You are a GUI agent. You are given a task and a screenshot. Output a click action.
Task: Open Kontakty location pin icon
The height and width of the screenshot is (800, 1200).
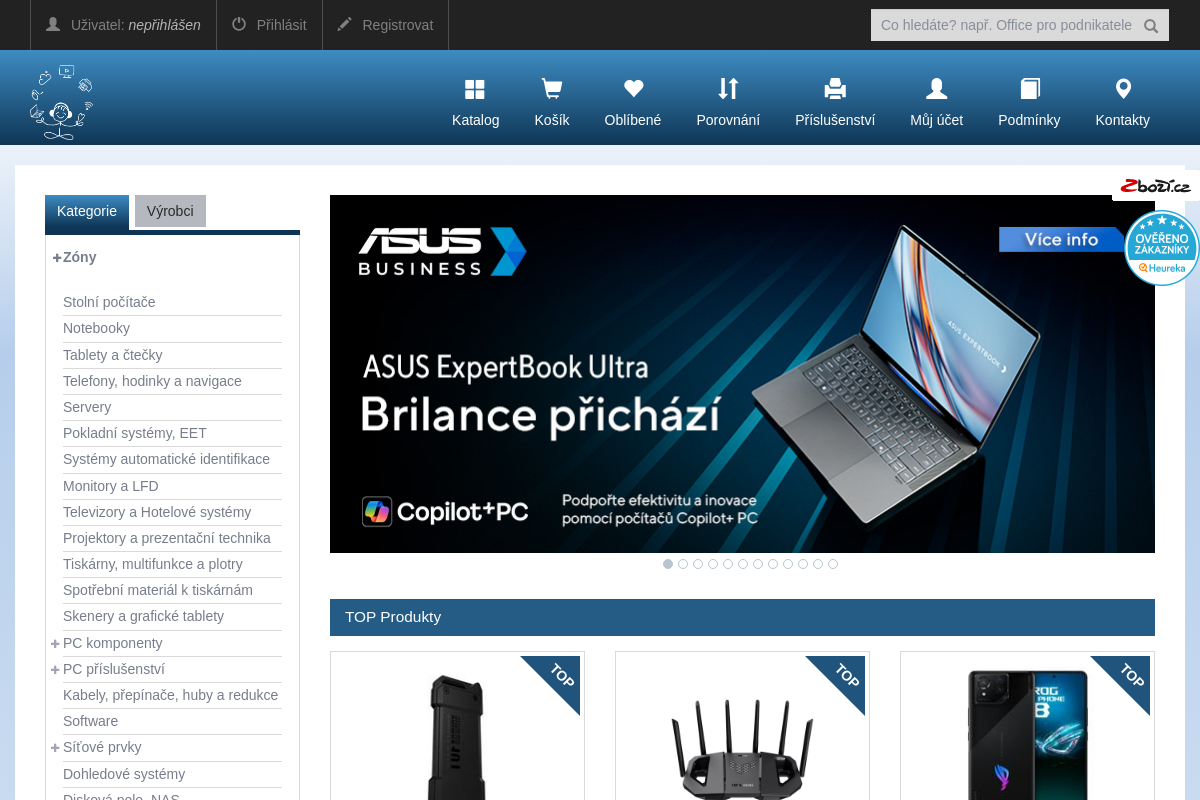tap(1123, 89)
